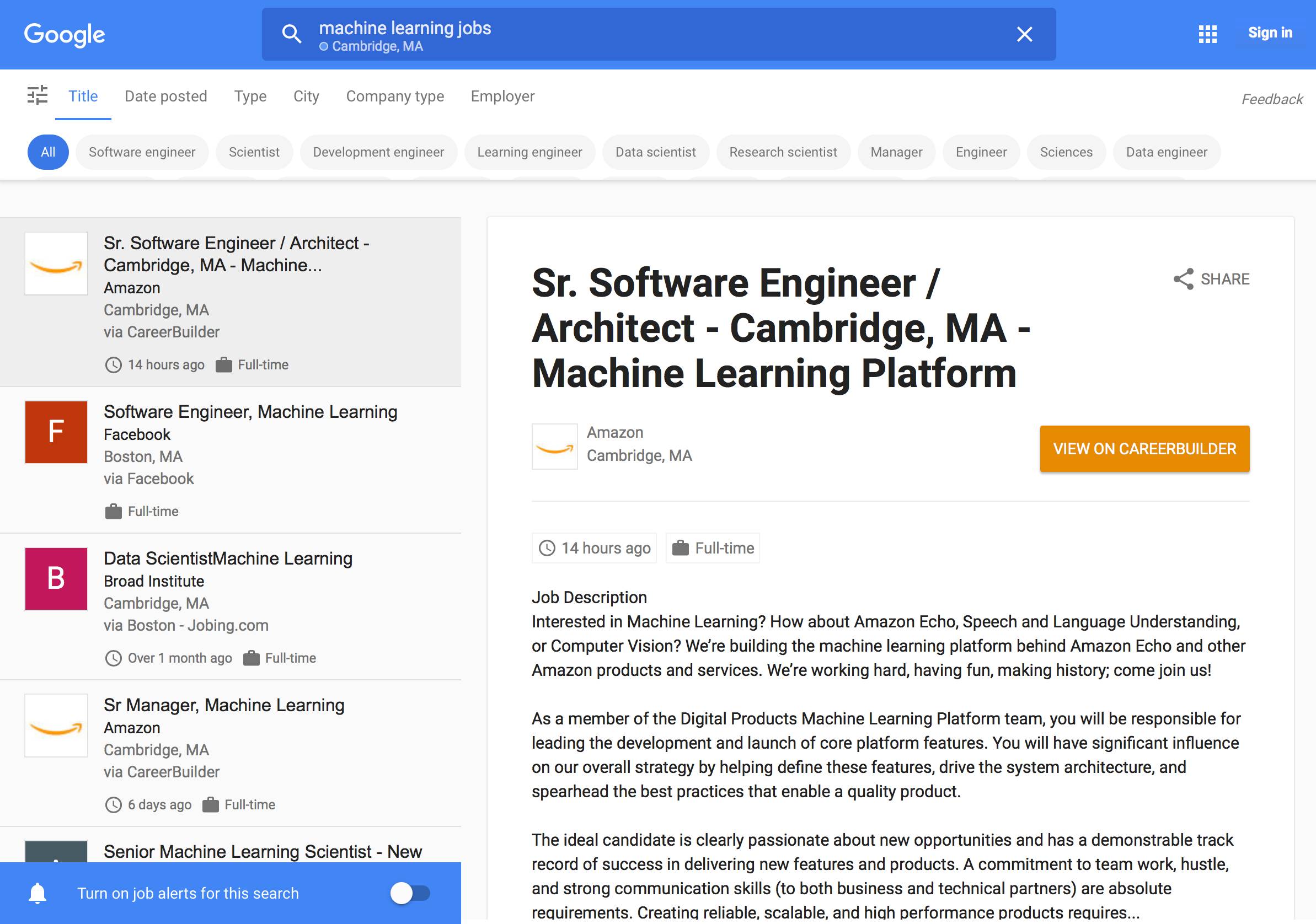The image size is (1316, 924).
Task: Open the Sr Manager, Machine Learning listing
Action: coord(224,705)
